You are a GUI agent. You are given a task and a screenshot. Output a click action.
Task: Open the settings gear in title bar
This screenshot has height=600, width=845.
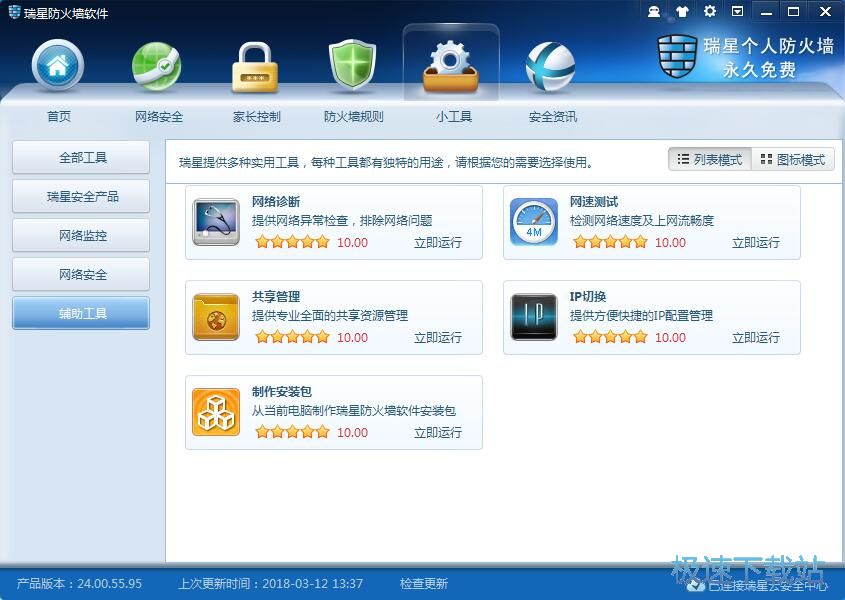click(x=710, y=11)
